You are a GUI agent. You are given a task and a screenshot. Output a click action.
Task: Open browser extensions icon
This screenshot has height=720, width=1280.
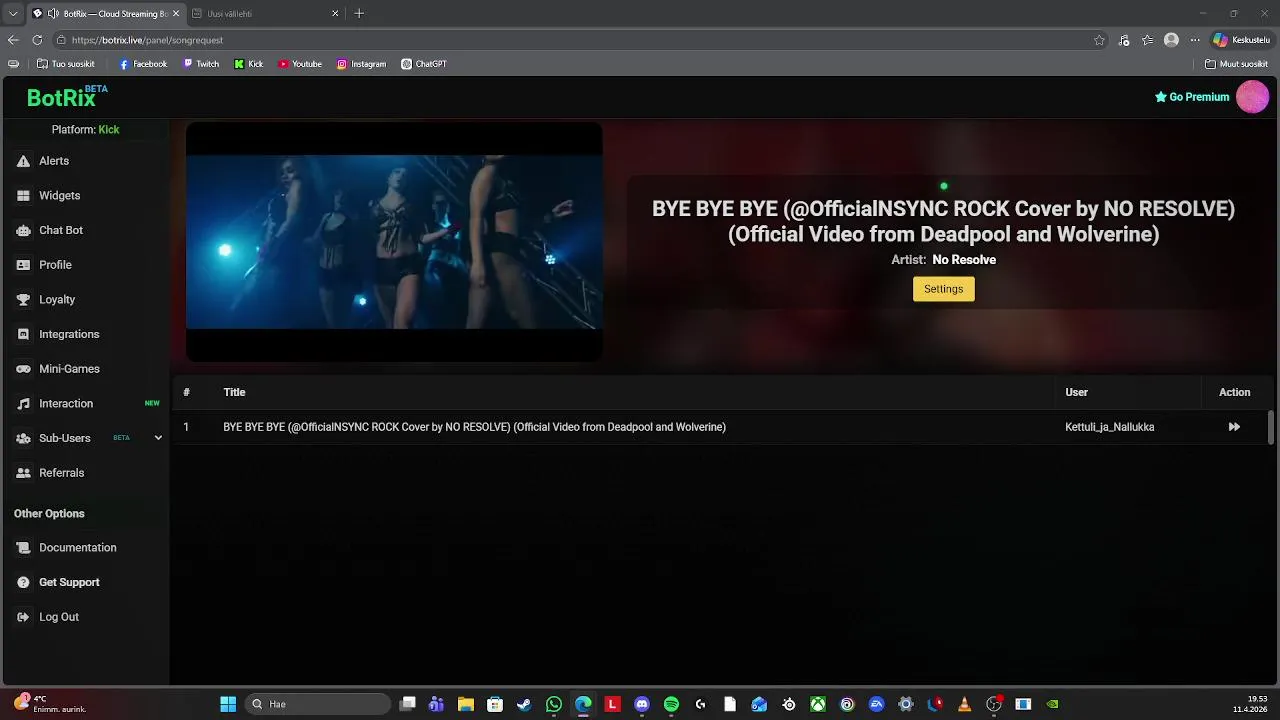[1124, 40]
